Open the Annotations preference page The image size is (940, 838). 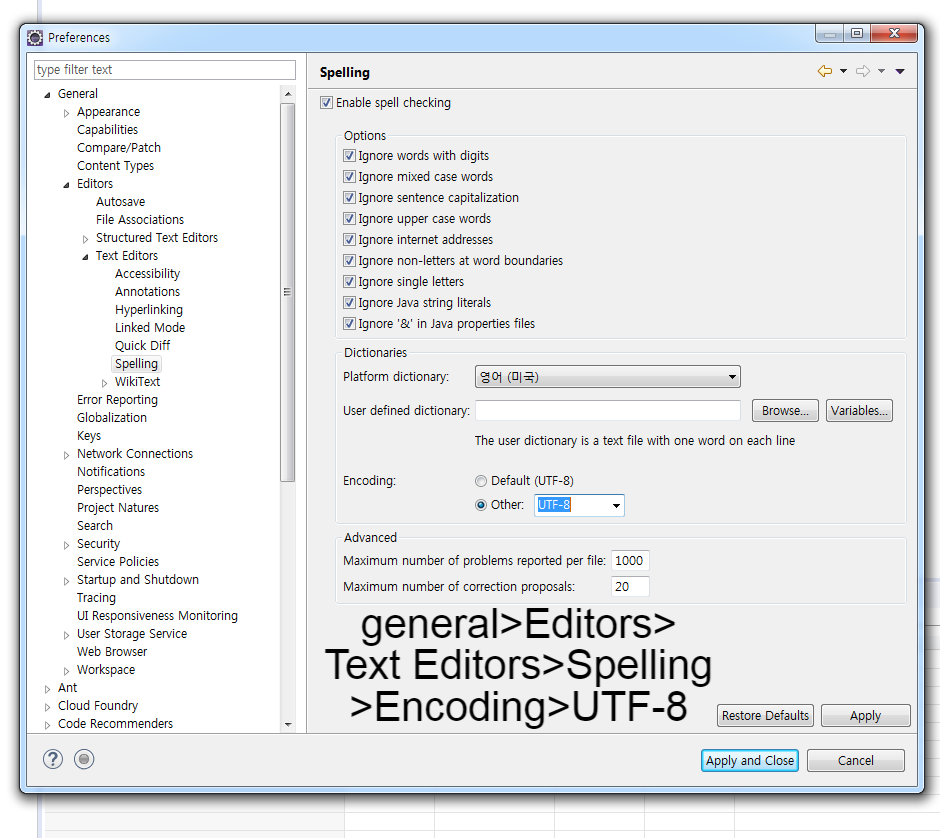pos(147,292)
